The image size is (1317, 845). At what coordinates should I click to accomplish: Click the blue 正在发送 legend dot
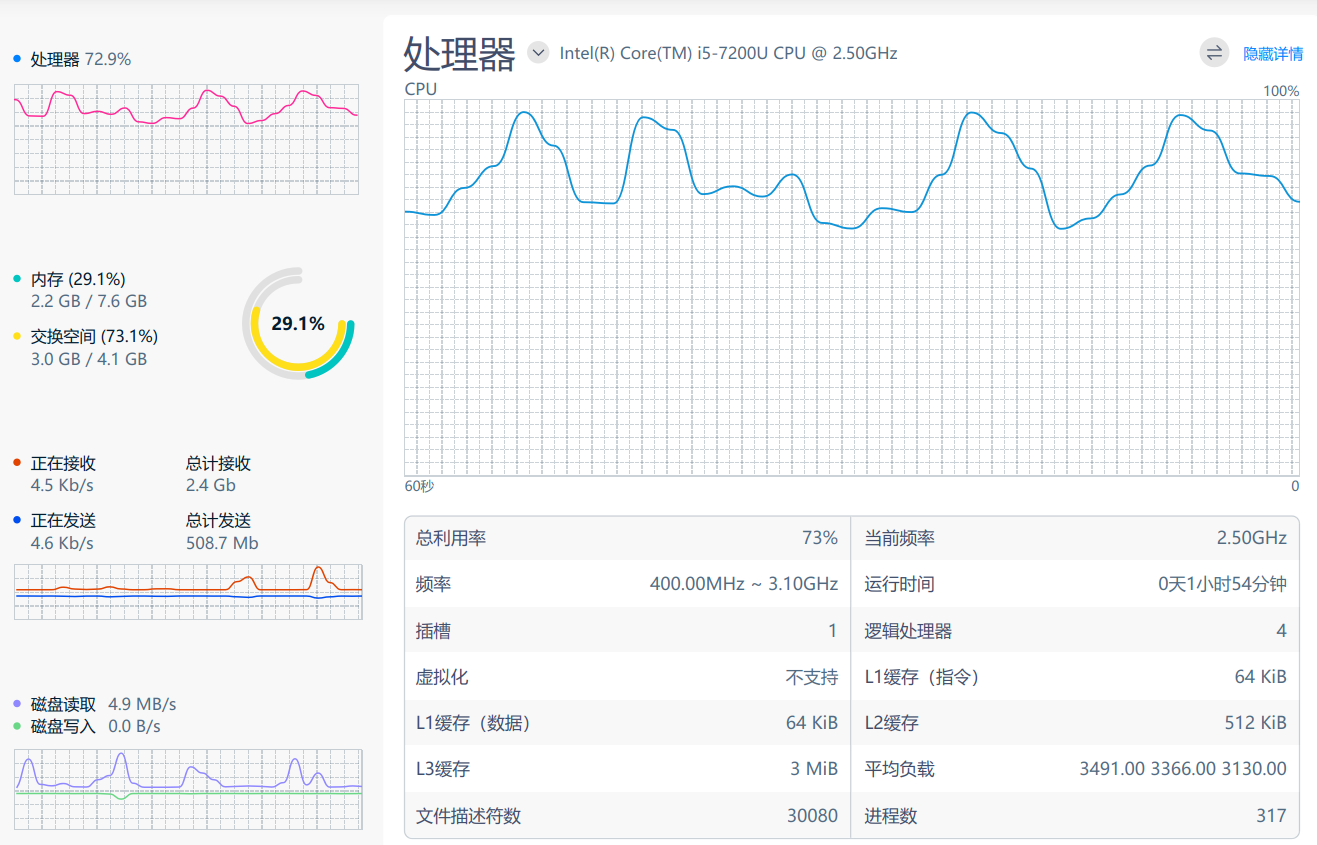(x=15, y=519)
